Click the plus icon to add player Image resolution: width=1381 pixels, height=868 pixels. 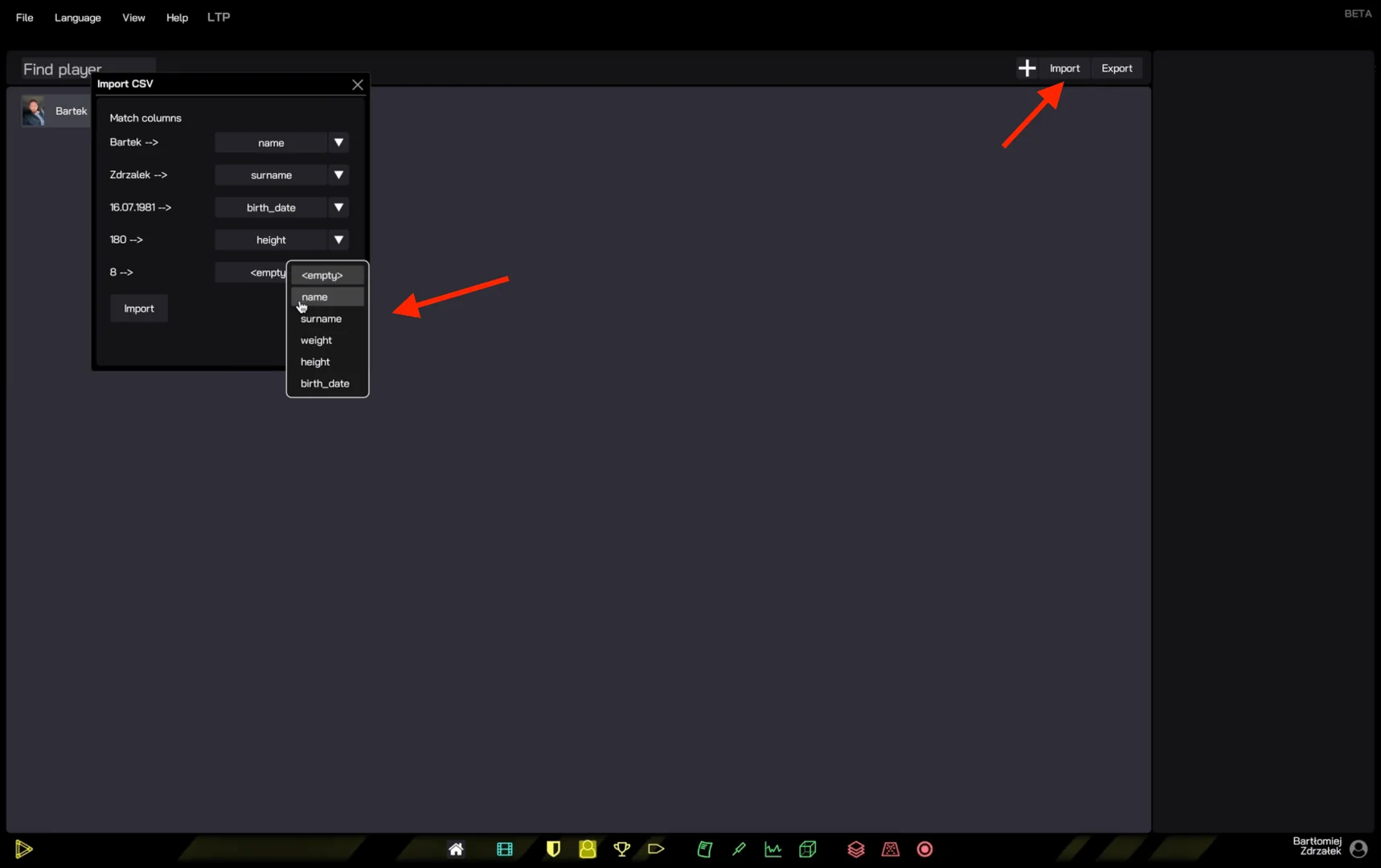[x=1027, y=68]
